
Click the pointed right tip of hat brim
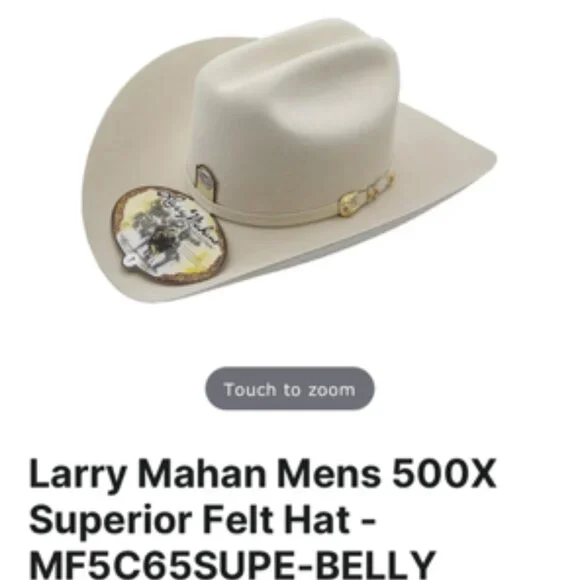(x=485, y=157)
